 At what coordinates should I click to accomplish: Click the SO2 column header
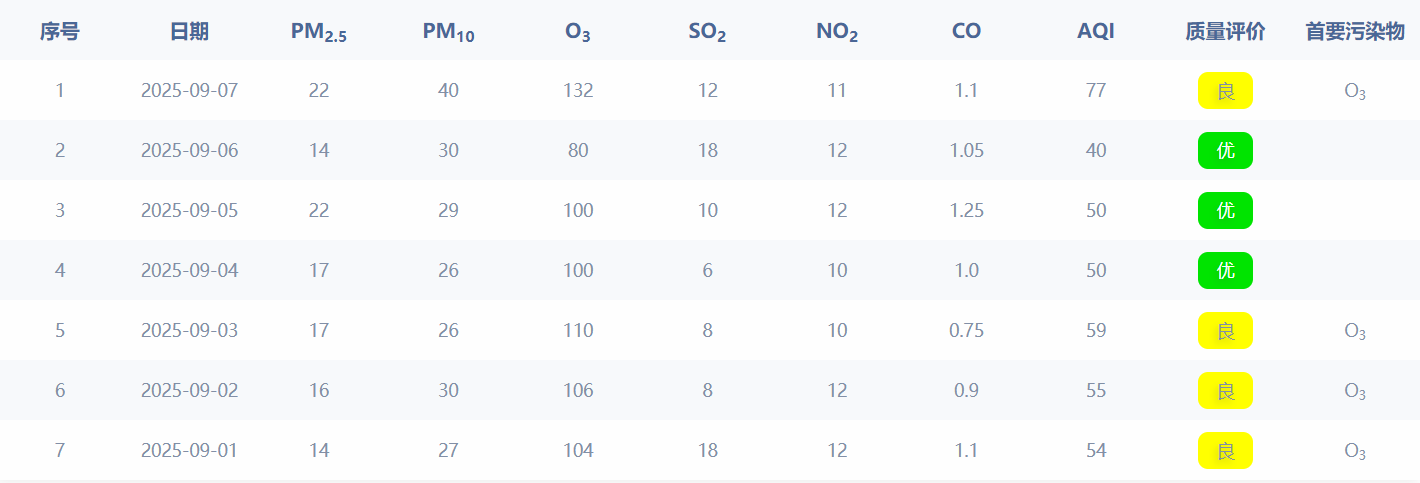pyautogui.click(x=707, y=33)
